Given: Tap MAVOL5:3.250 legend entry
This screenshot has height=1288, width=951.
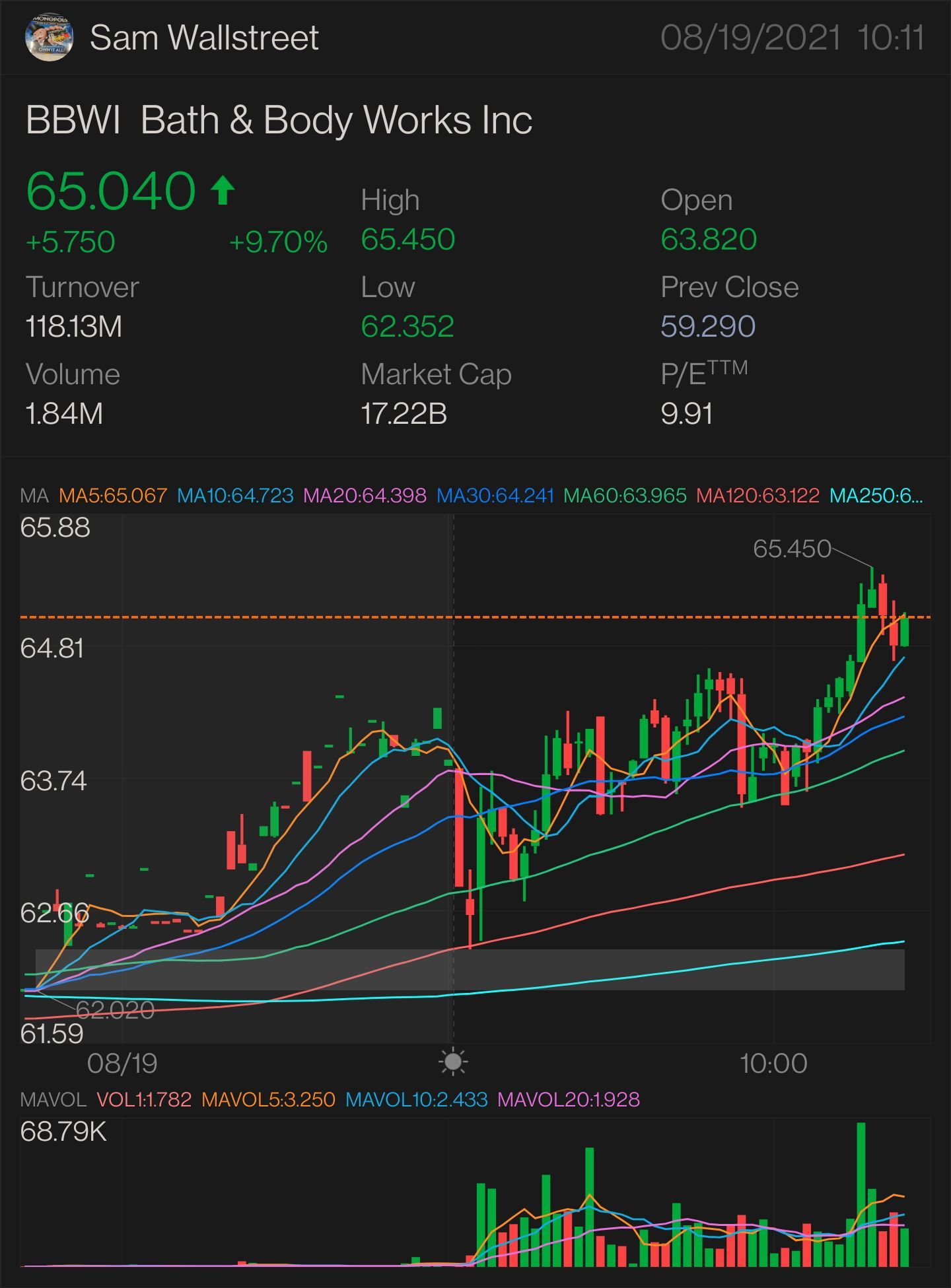Looking at the screenshot, I should click(268, 1099).
